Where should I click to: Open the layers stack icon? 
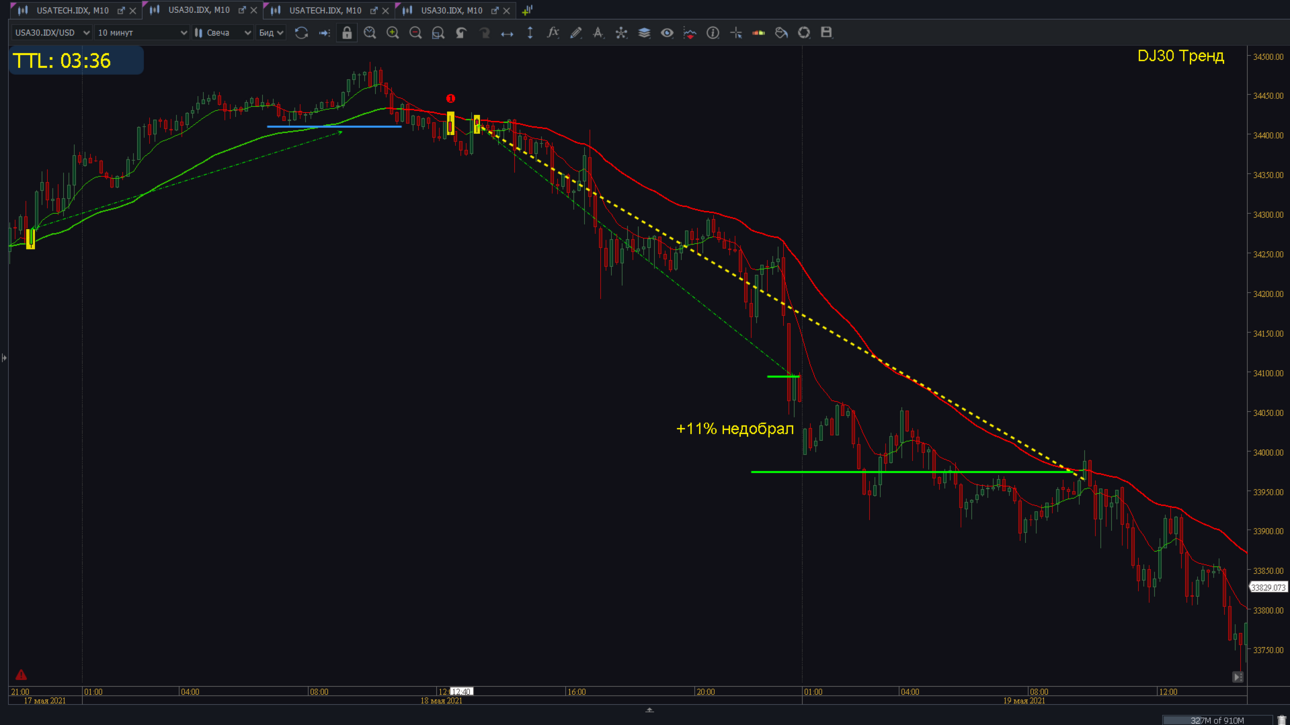coord(644,33)
